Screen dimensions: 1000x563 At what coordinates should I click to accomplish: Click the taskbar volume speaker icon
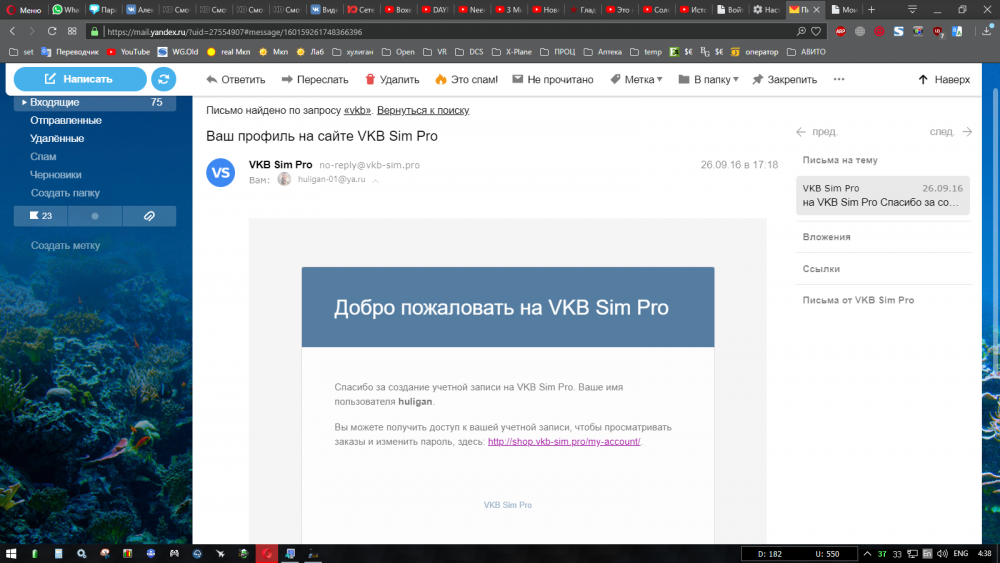942,553
